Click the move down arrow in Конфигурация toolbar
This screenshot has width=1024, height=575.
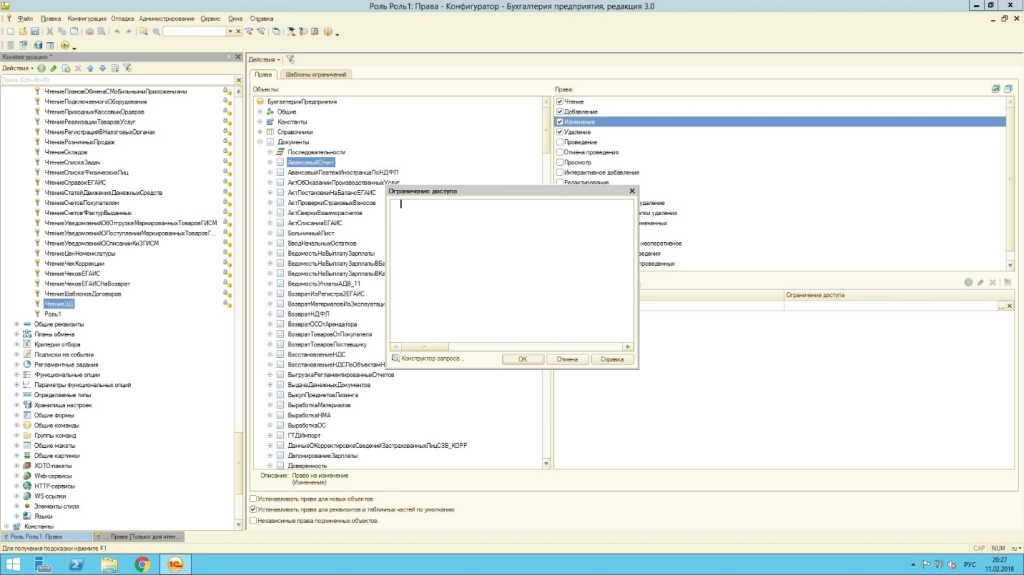pyautogui.click(x=101, y=68)
